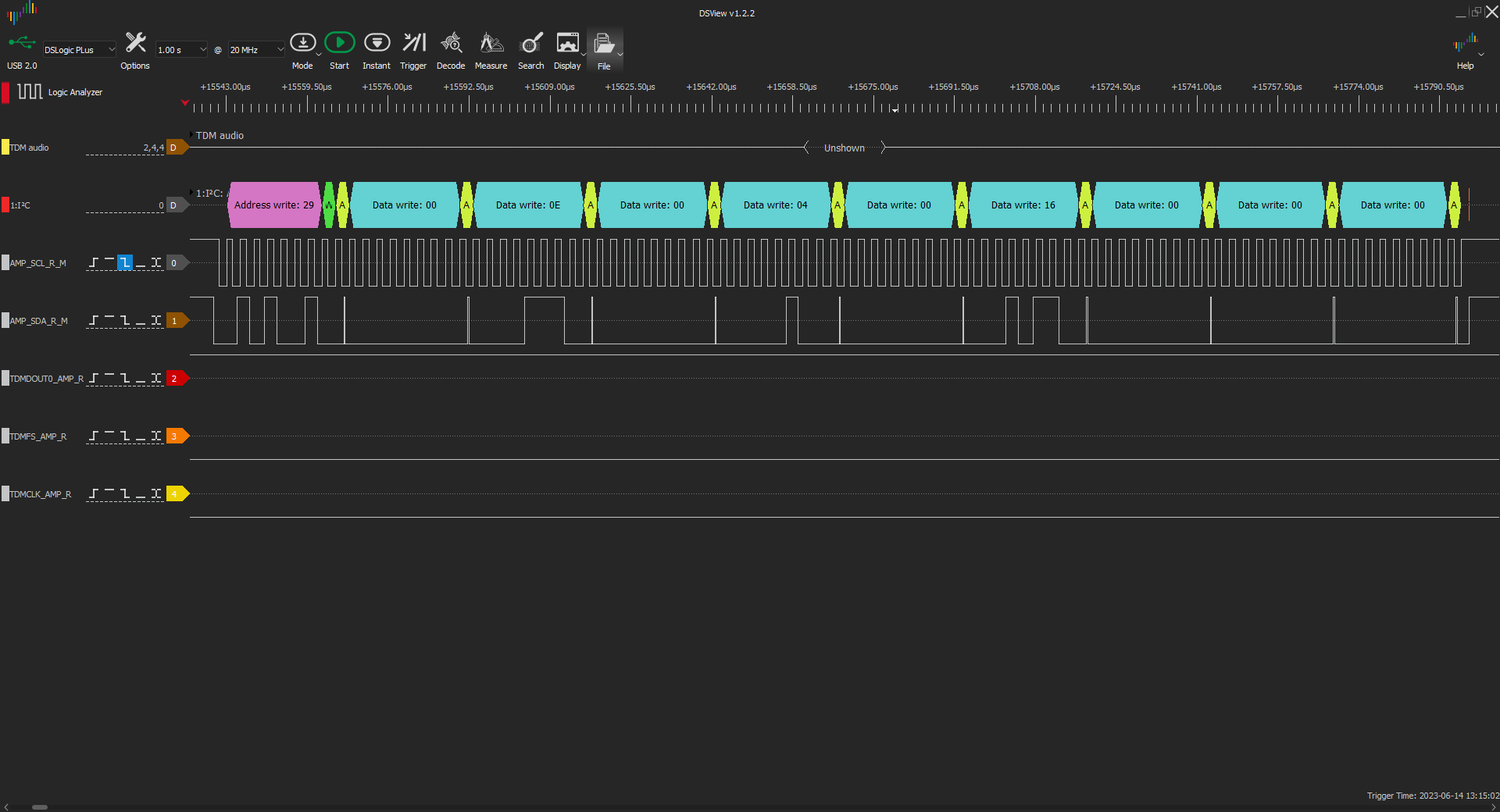This screenshot has height=812, width=1500.
Task: Click the 'Data write: 16' annotation
Action: [1023, 205]
